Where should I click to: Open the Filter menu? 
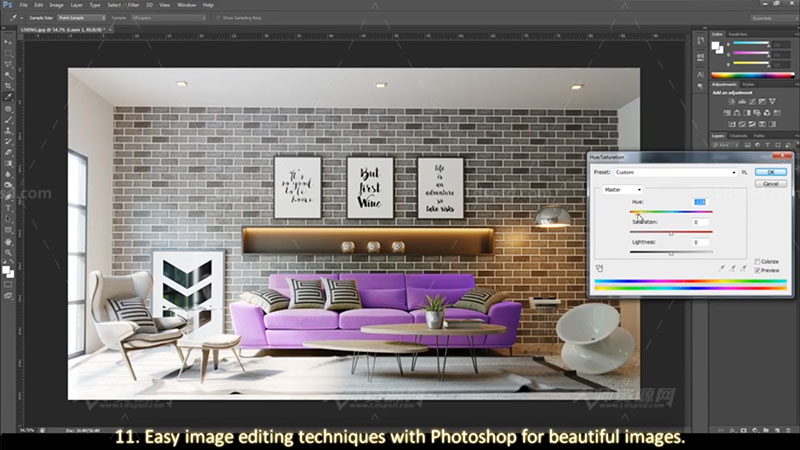133,5
